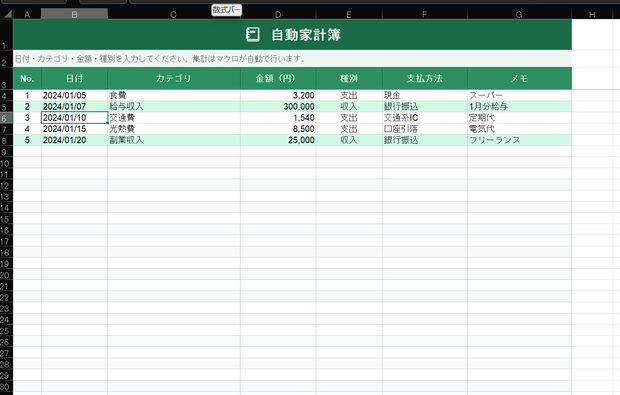
Task: Click the メモ header cell
Action: (519, 78)
